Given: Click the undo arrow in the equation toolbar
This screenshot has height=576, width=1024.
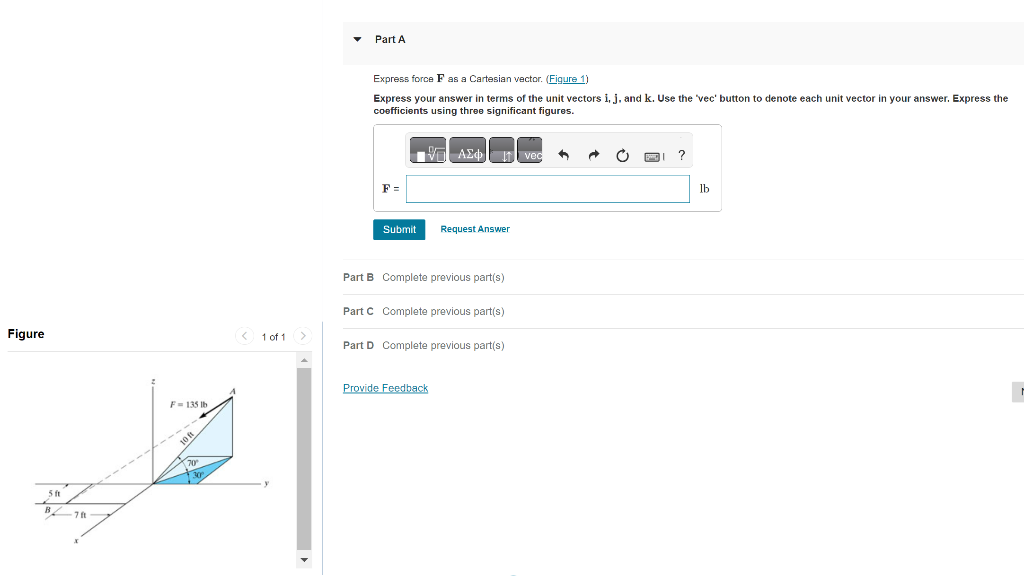Looking at the screenshot, I should click(563, 153).
